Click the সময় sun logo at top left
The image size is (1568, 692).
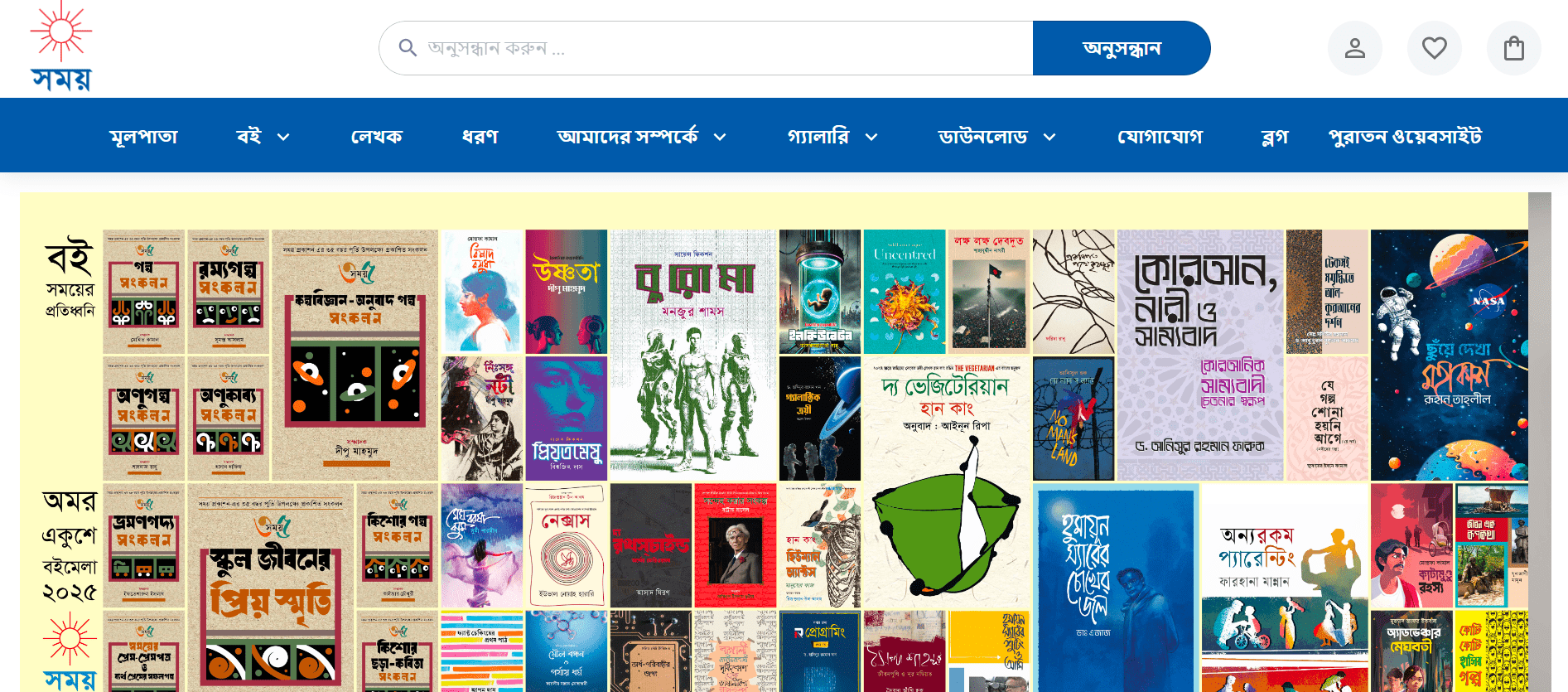61,46
